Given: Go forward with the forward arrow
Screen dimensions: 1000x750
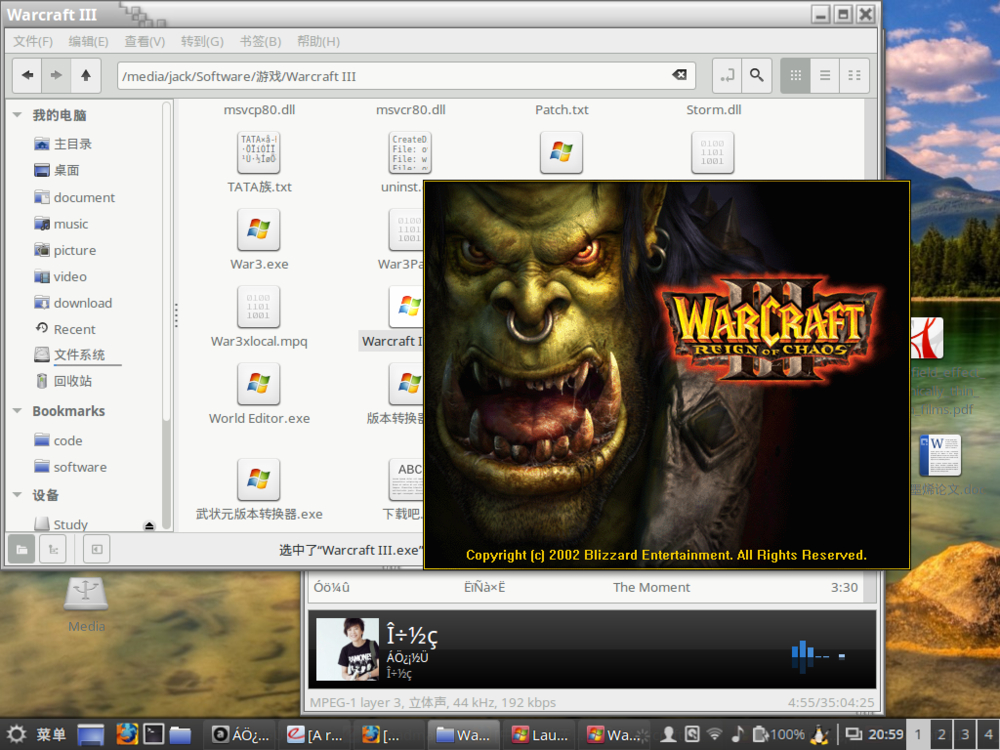Looking at the screenshot, I should tap(56, 75).
